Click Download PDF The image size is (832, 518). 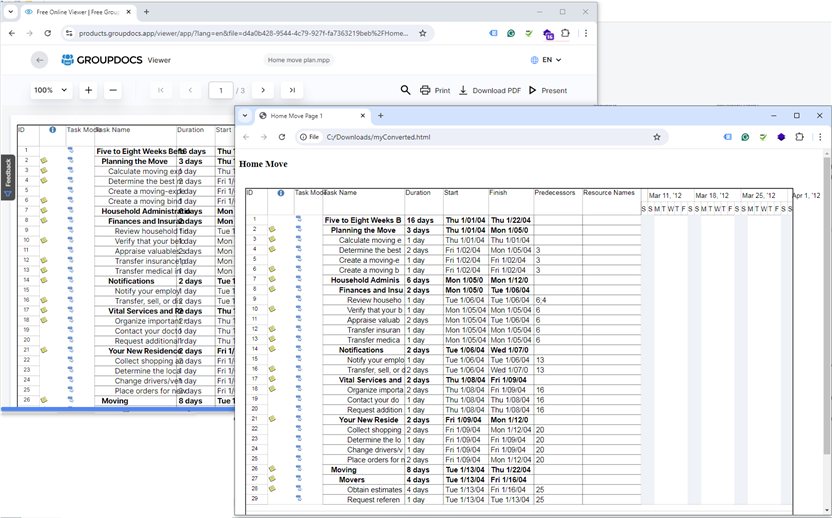pos(490,90)
